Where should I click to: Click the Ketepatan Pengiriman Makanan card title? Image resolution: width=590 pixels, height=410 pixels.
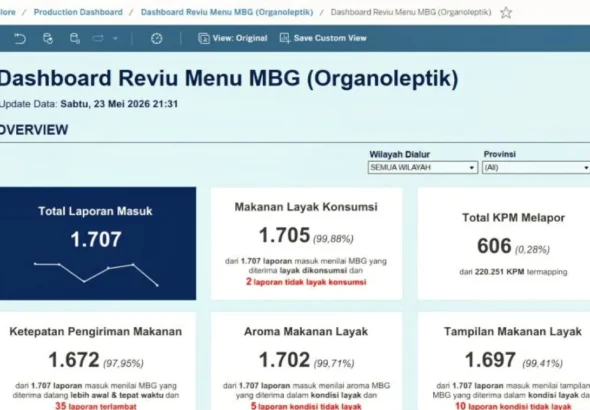[x=96, y=331]
